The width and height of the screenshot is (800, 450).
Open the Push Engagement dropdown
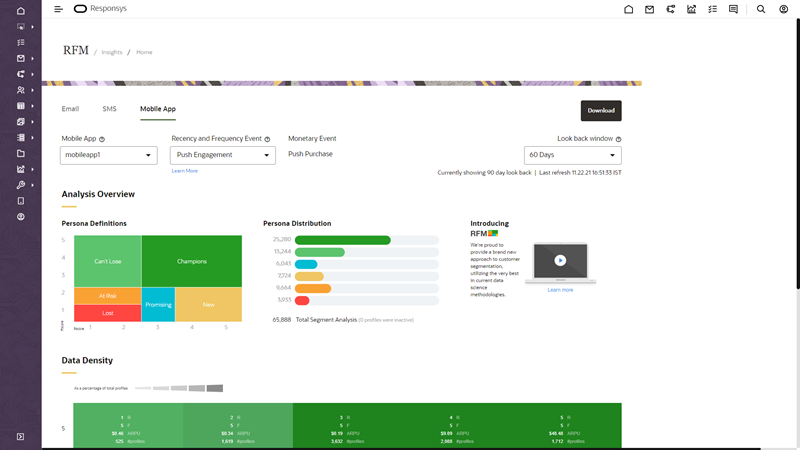pyautogui.click(x=223, y=155)
